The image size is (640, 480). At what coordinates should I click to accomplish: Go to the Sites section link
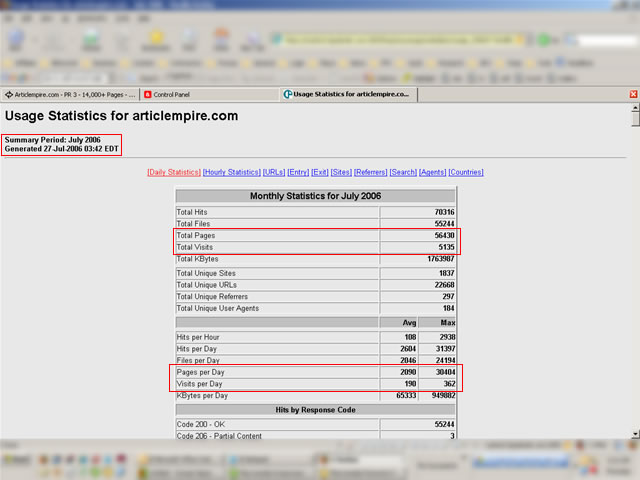[x=341, y=172]
